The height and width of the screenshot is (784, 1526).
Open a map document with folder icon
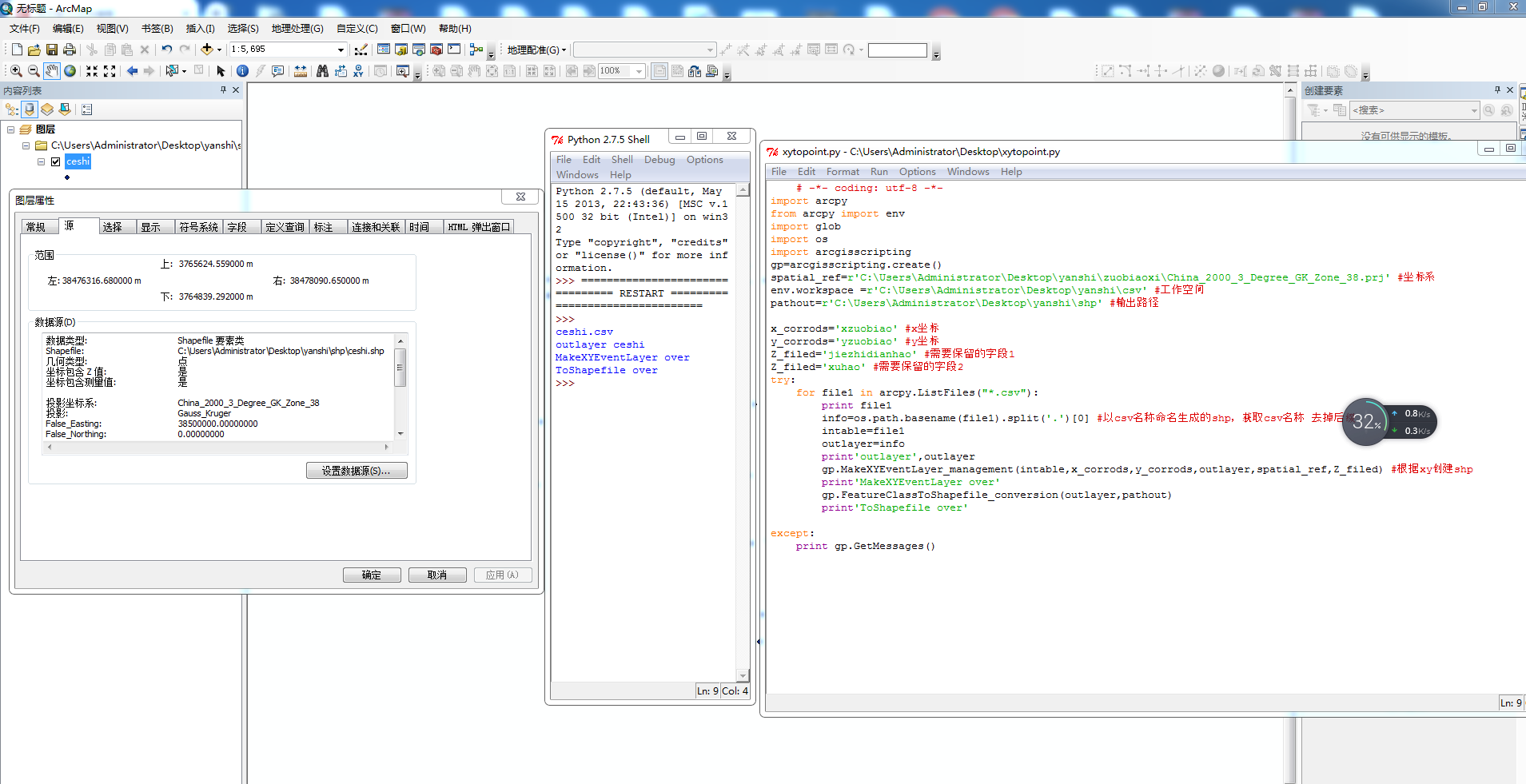[x=34, y=50]
